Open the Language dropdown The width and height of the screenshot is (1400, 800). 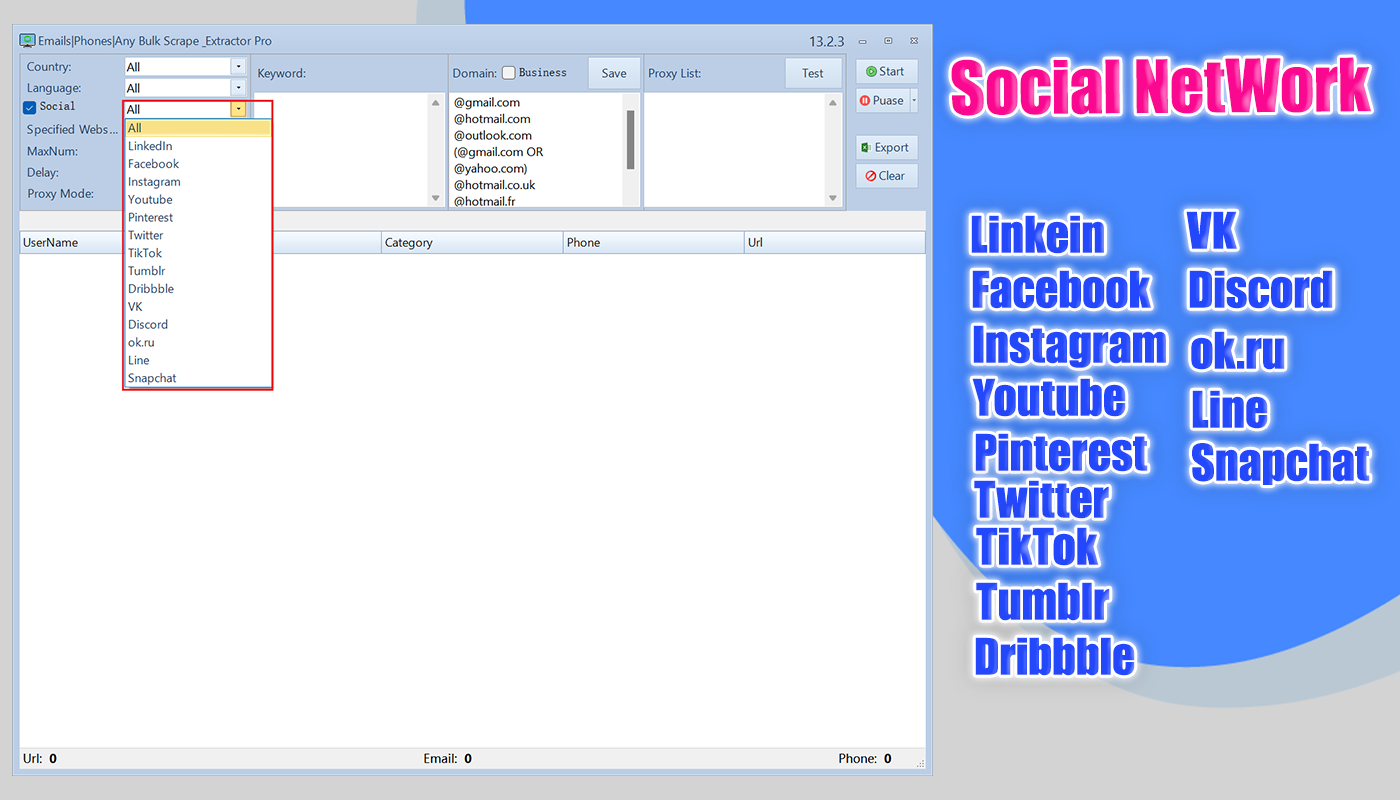[x=238, y=88]
